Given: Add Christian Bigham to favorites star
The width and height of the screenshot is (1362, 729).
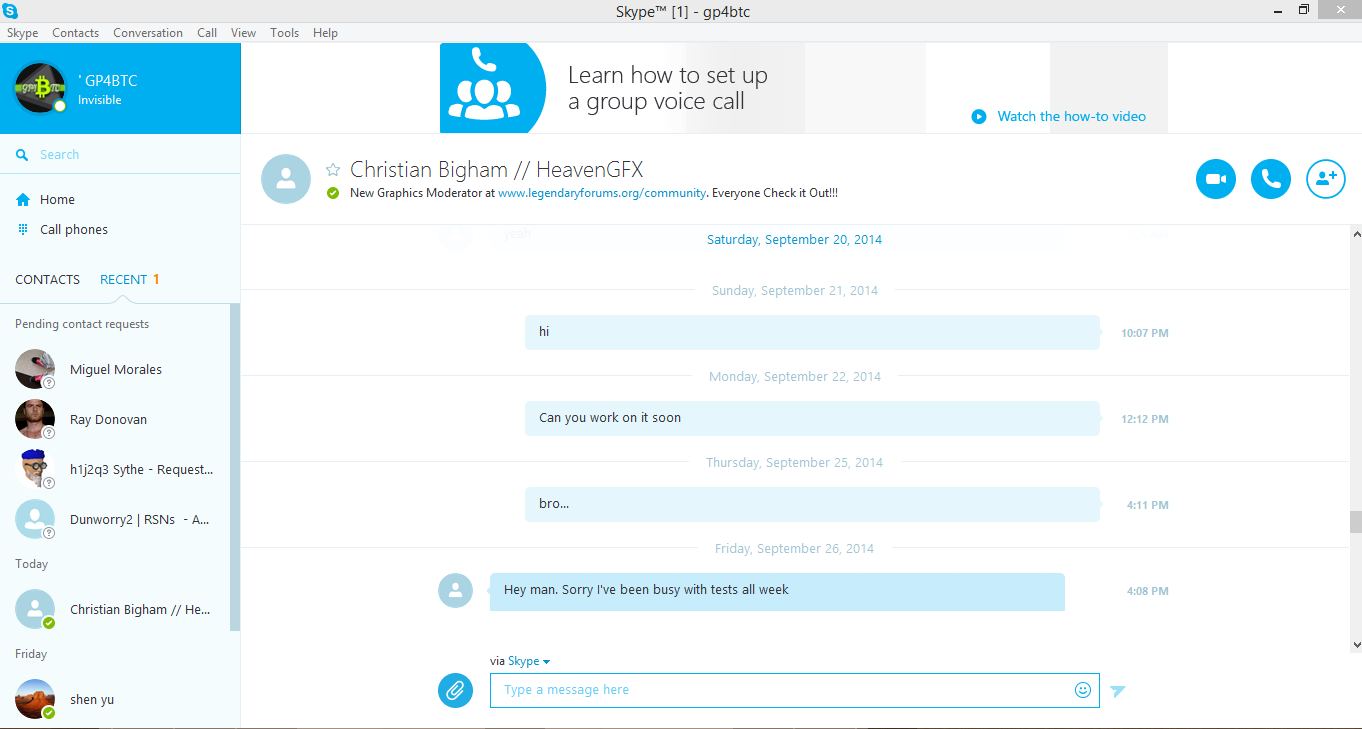Looking at the screenshot, I should coord(333,169).
